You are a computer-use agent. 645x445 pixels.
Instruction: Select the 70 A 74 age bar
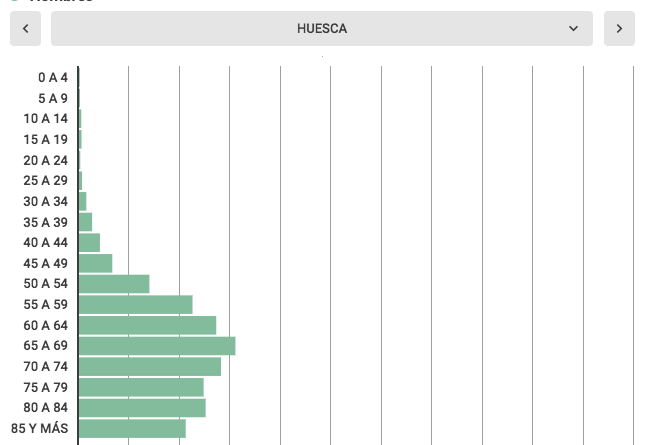pyautogui.click(x=149, y=367)
